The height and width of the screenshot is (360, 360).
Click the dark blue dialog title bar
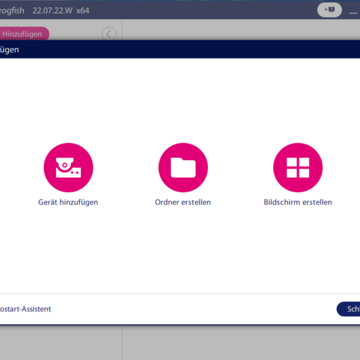pyautogui.click(x=180, y=50)
